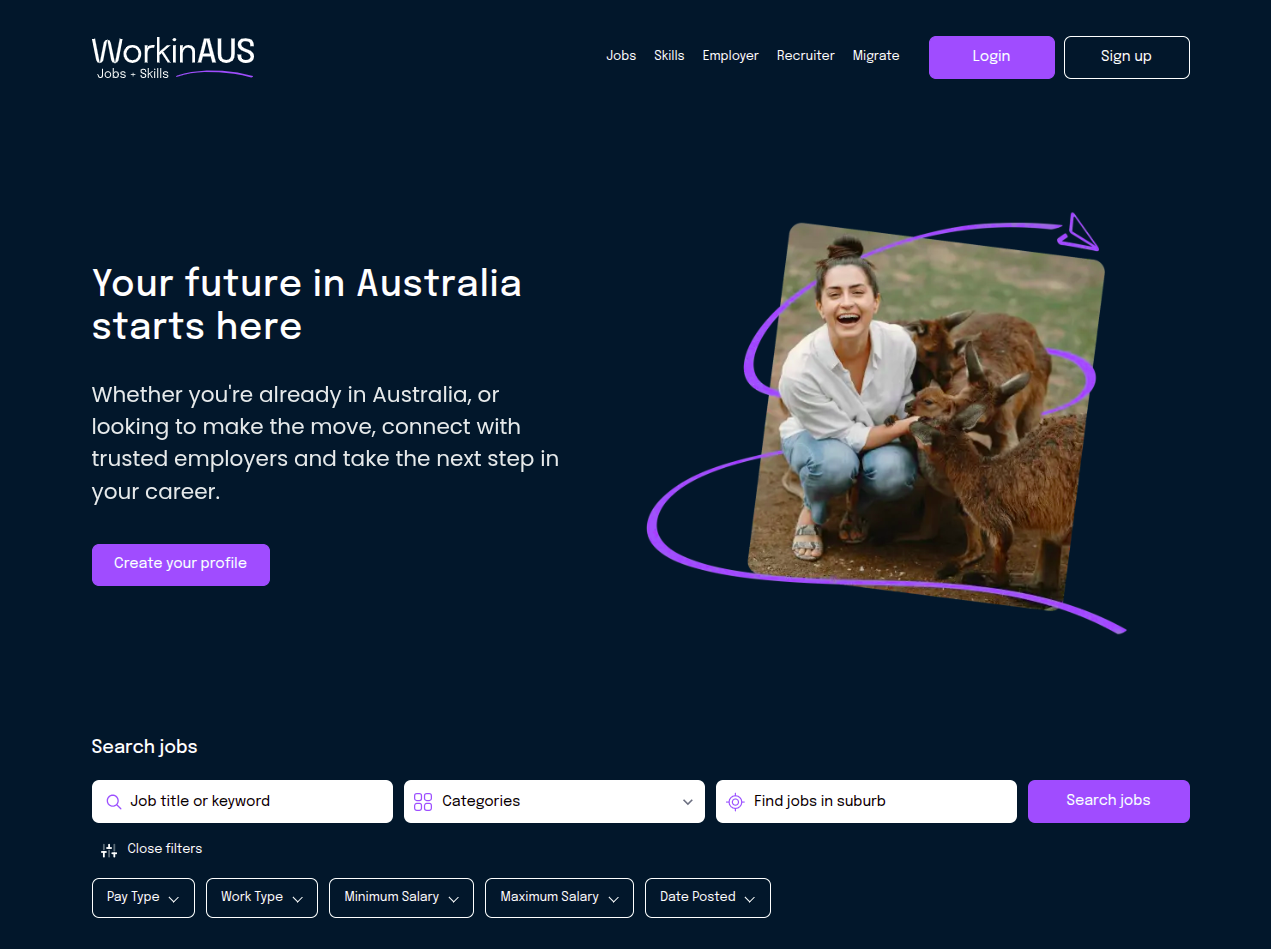Open the Migrate menu item
The height and width of the screenshot is (949, 1271).
876,56
